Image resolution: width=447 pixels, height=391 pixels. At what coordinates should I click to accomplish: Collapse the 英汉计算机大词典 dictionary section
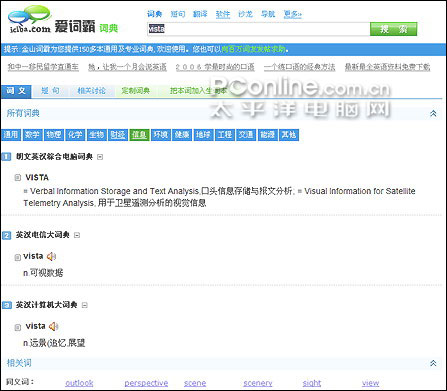pyautogui.click(x=85, y=305)
